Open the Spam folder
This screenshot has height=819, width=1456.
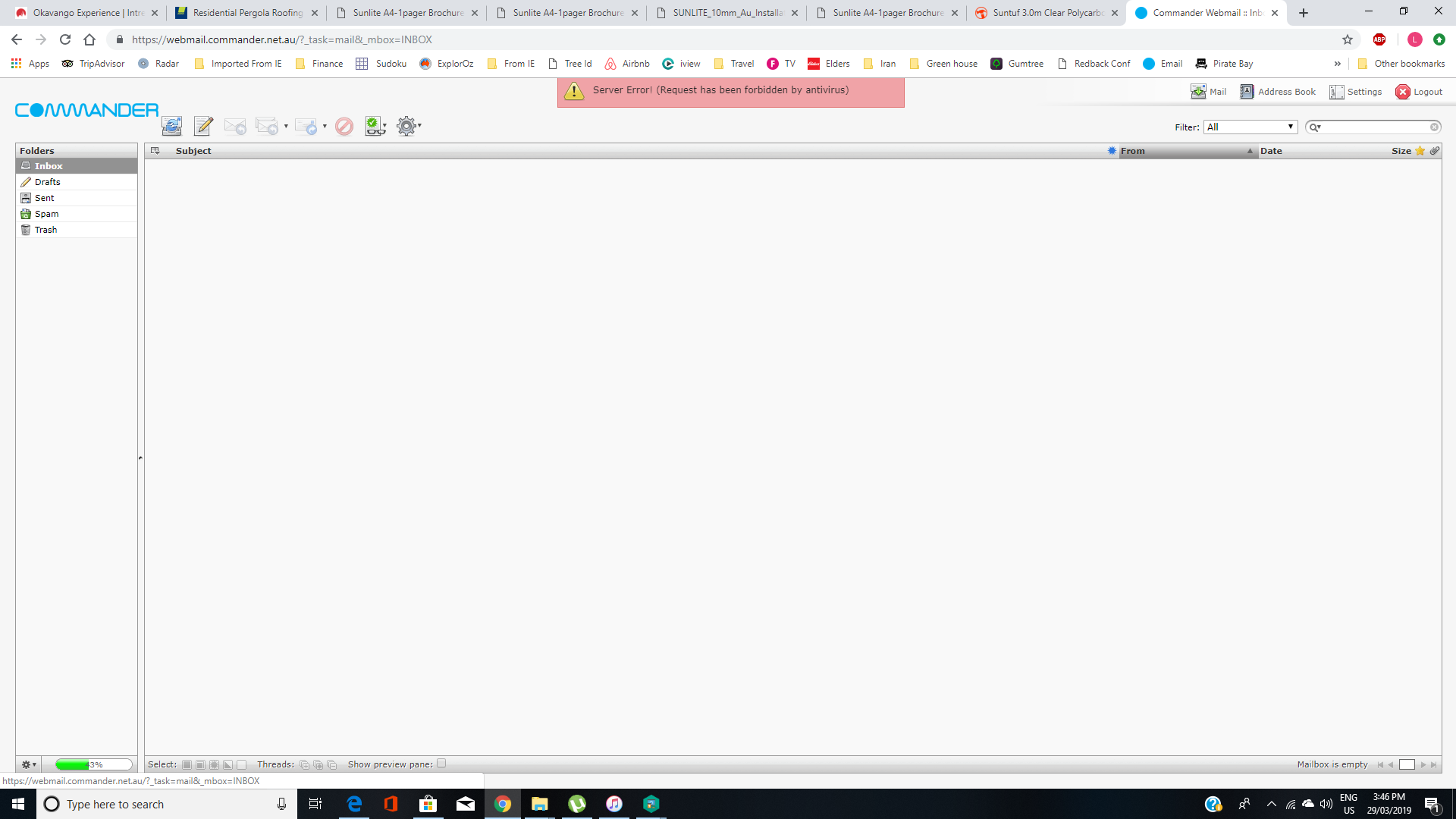tap(46, 214)
